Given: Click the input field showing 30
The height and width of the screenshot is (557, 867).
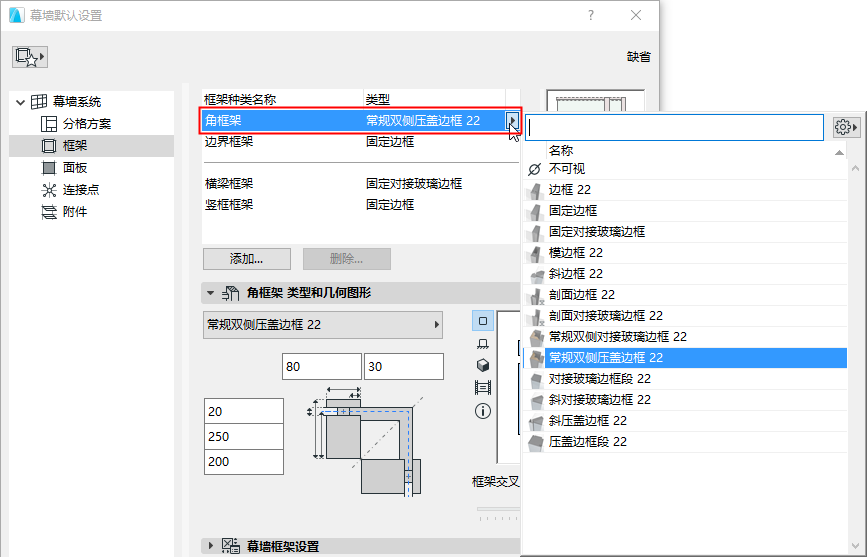Looking at the screenshot, I should (404, 367).
